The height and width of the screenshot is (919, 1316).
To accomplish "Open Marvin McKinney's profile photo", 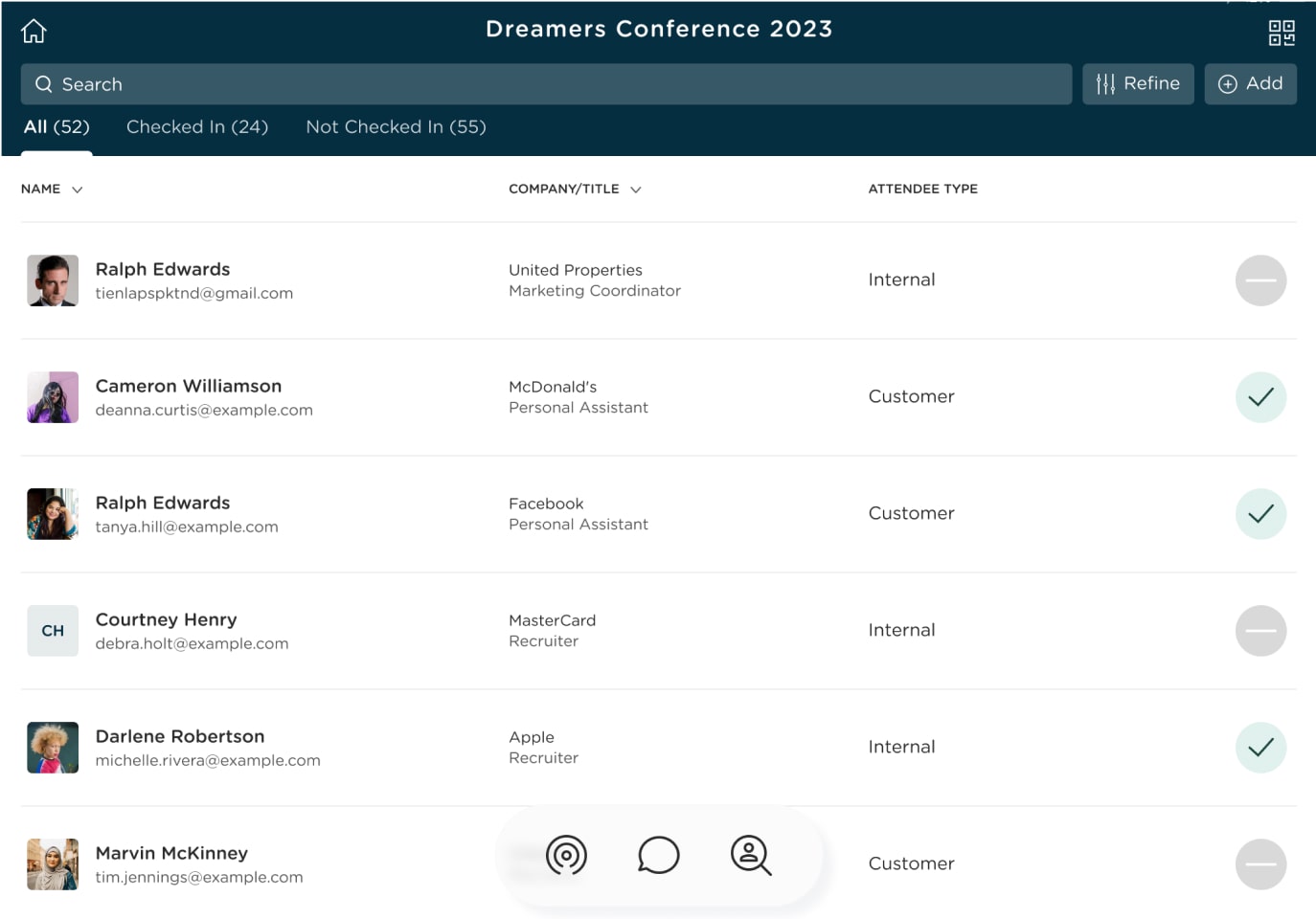I will click(x=53, y=864).
